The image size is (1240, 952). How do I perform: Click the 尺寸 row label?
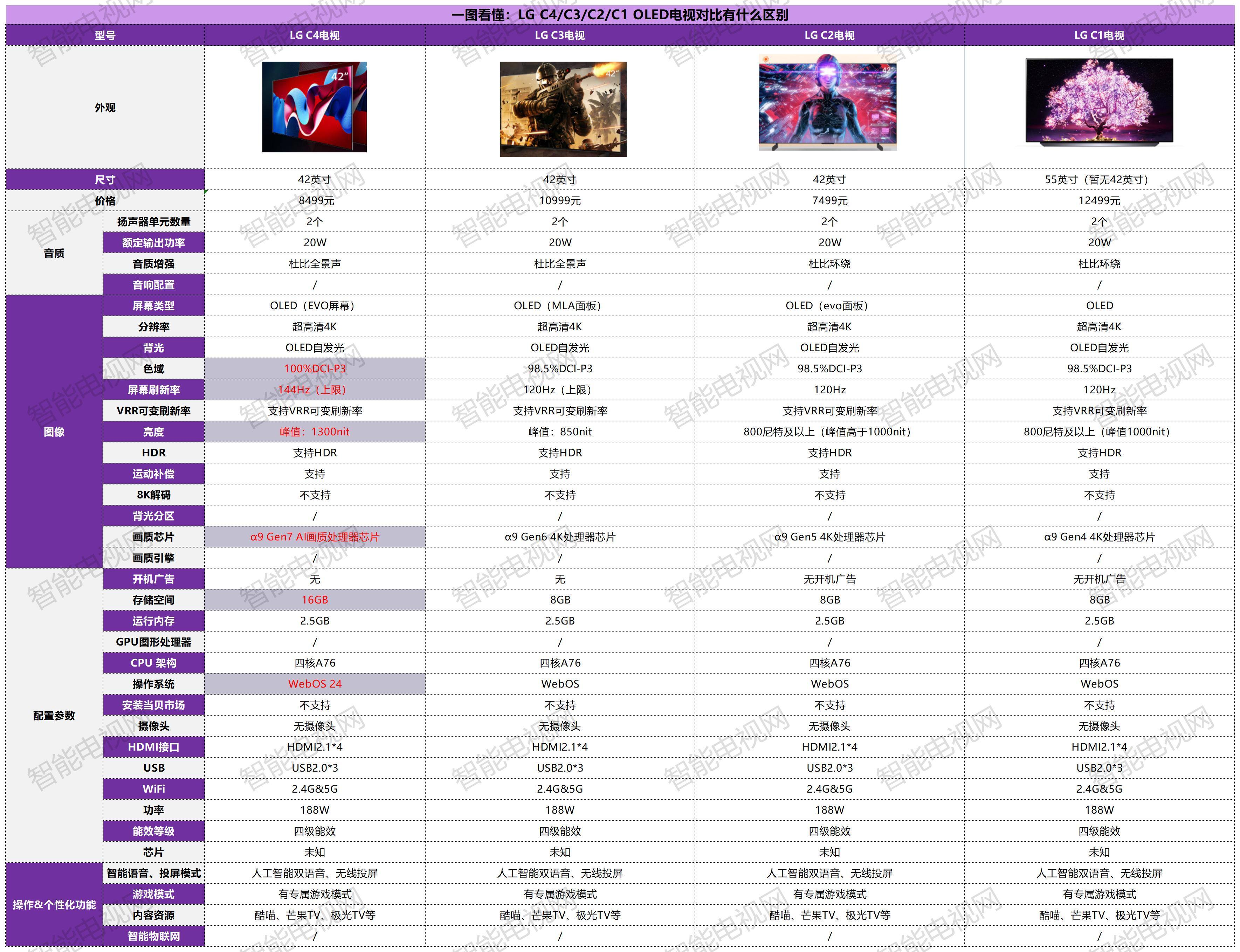click(x=105, y=180)
